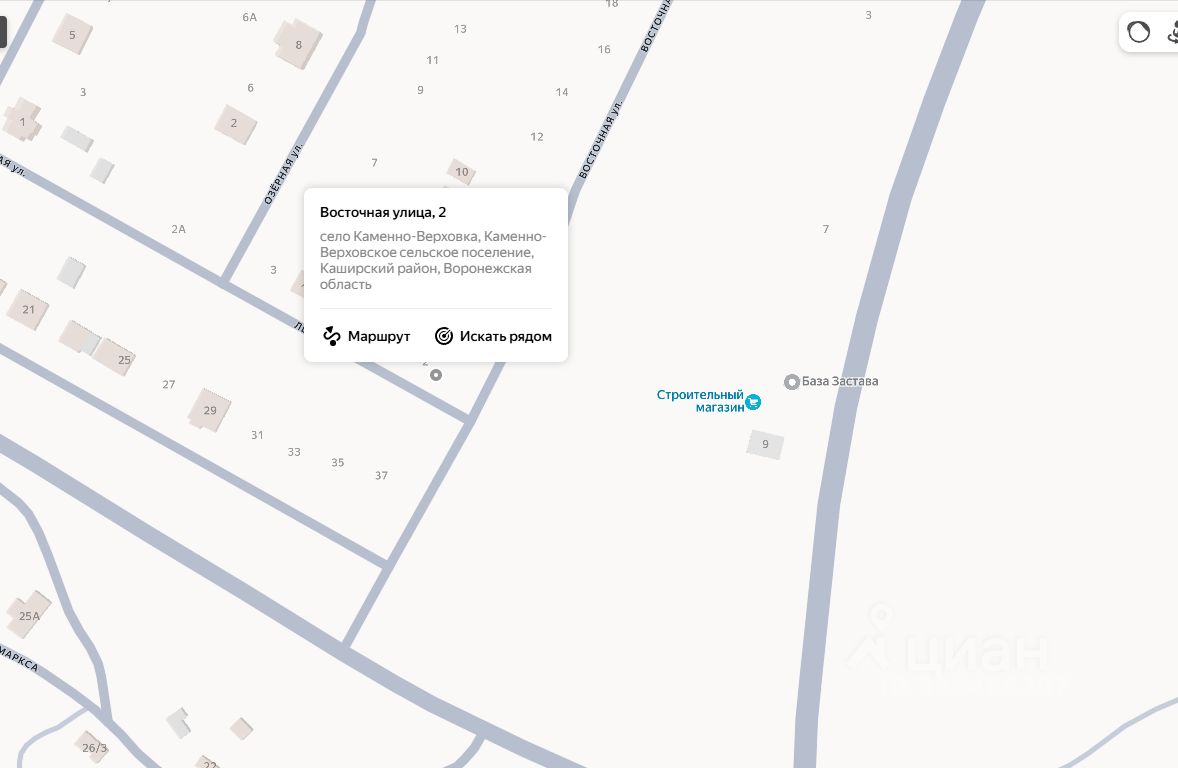Click house number 35 label
This screenshot has width=1178, height=768.
[338, 462]
